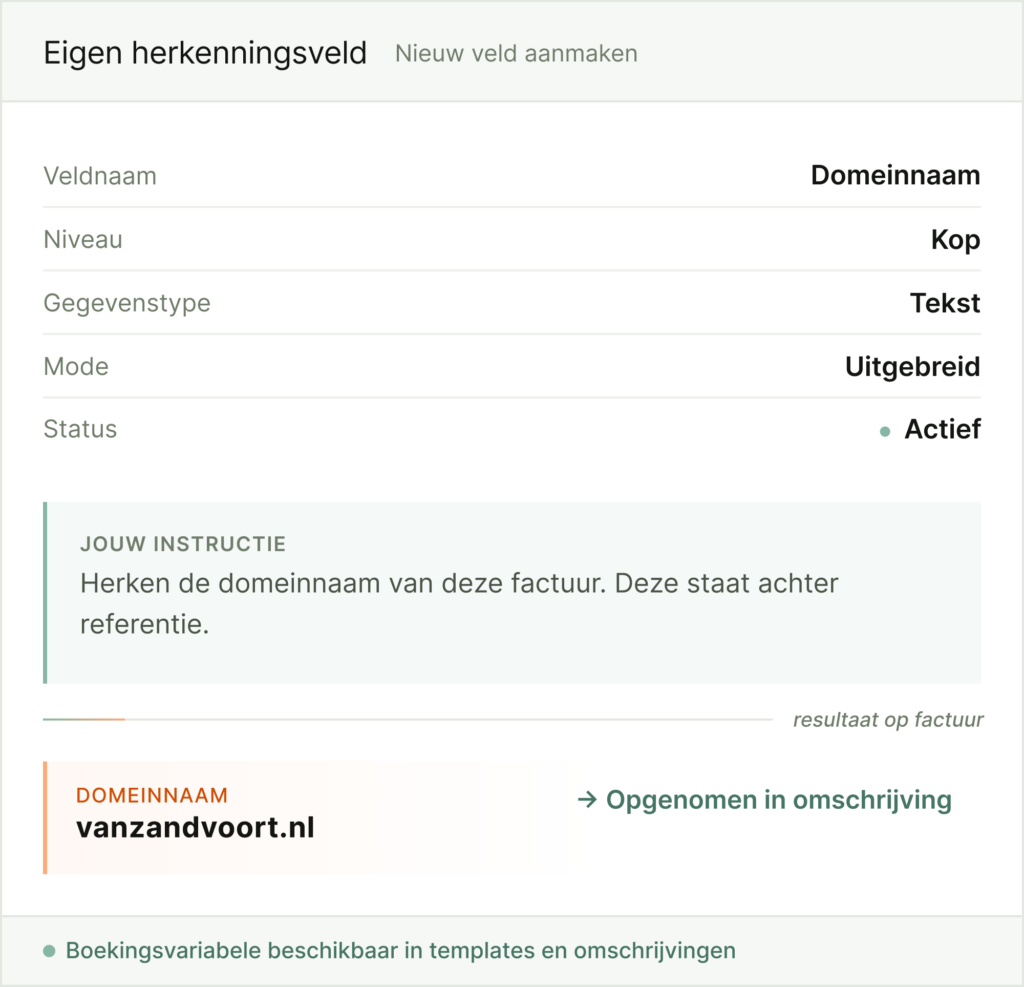
Task: Click the green-orange progress line segment
Action: pos(84,719)
